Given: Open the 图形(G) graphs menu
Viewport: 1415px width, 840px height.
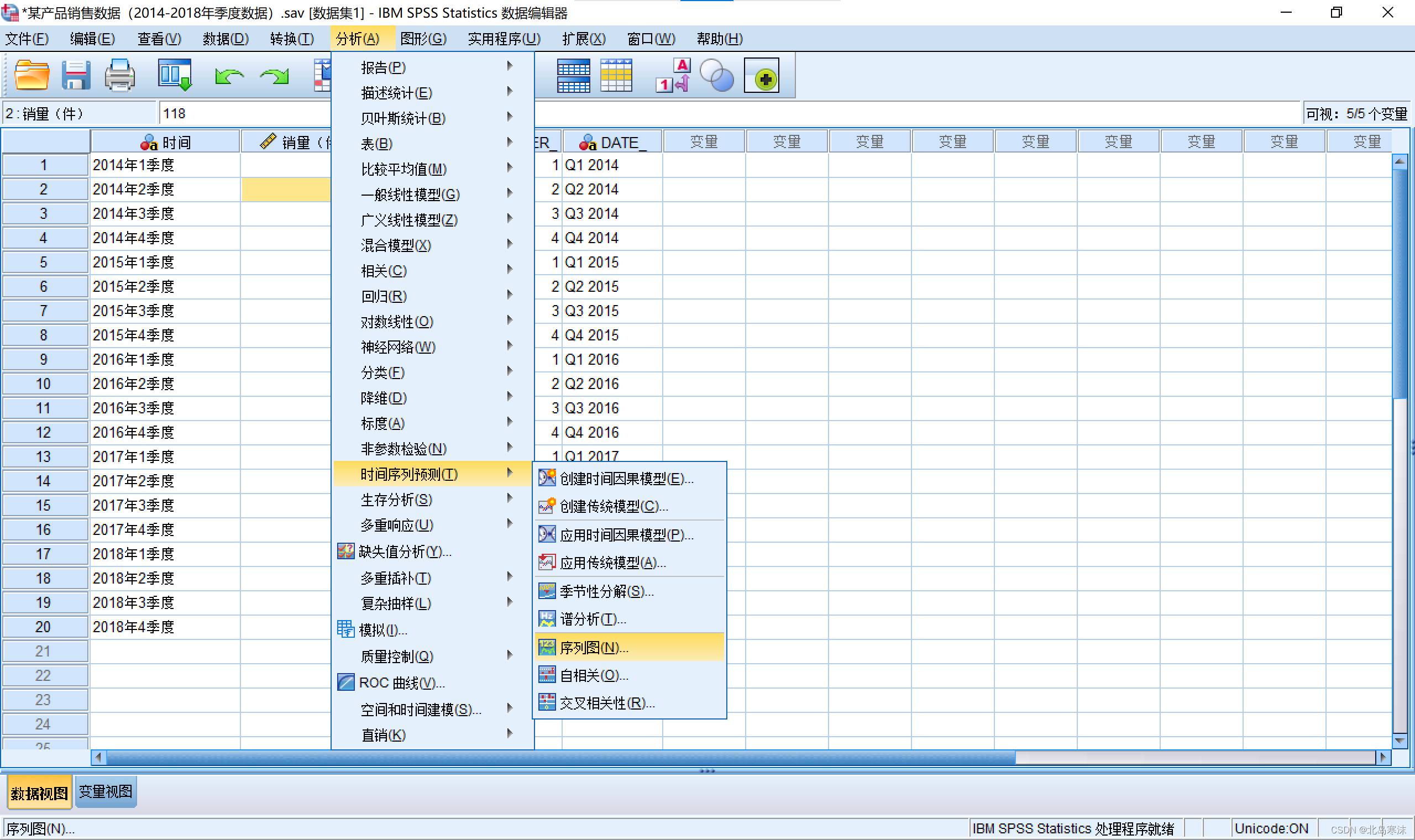Looking at the screenshot, I should pyautogui.click(x=423, y=39).
